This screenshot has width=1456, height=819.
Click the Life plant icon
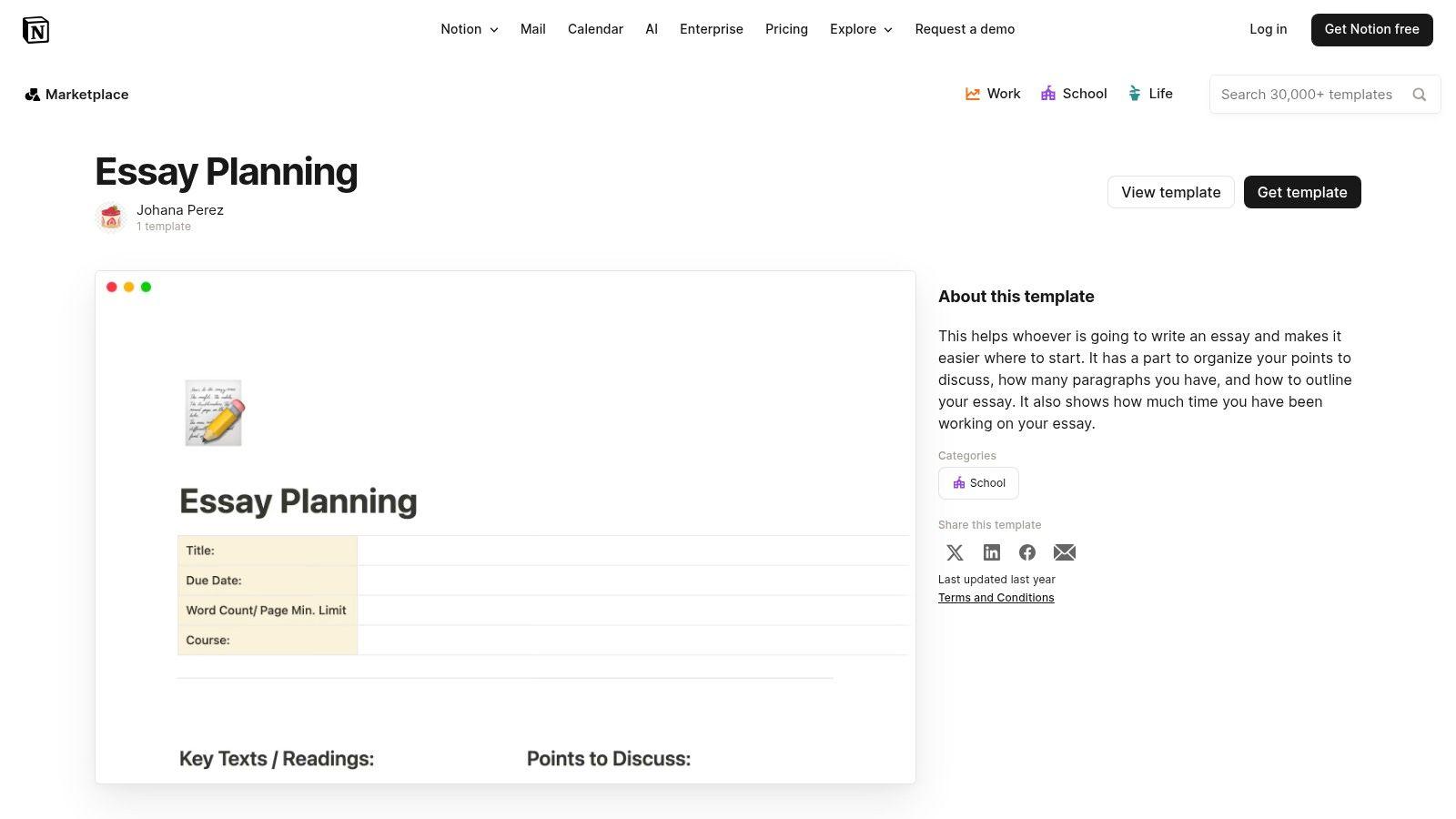tap(1135, 94)
